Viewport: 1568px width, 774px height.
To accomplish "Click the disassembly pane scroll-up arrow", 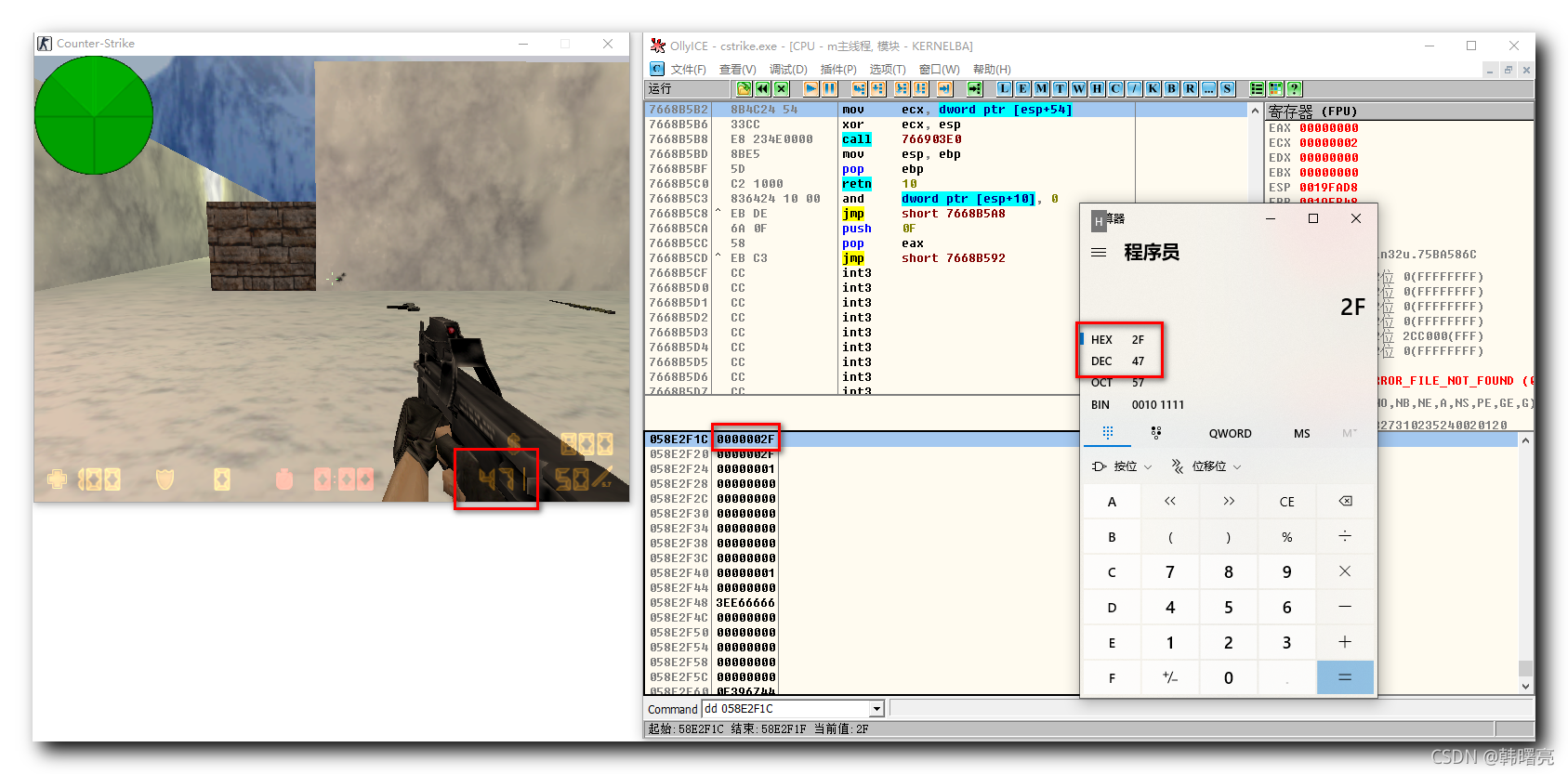I will 1255,110.
